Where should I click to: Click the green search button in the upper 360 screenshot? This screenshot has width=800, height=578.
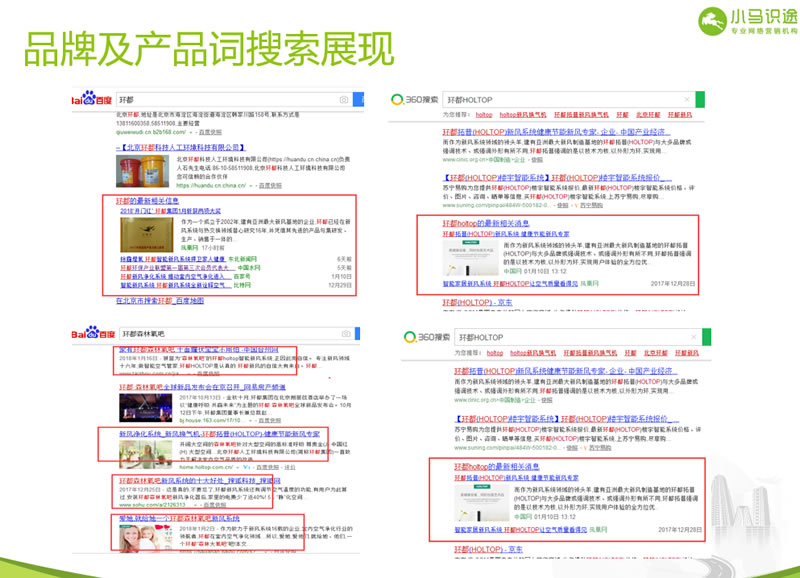tap(700, 99)
